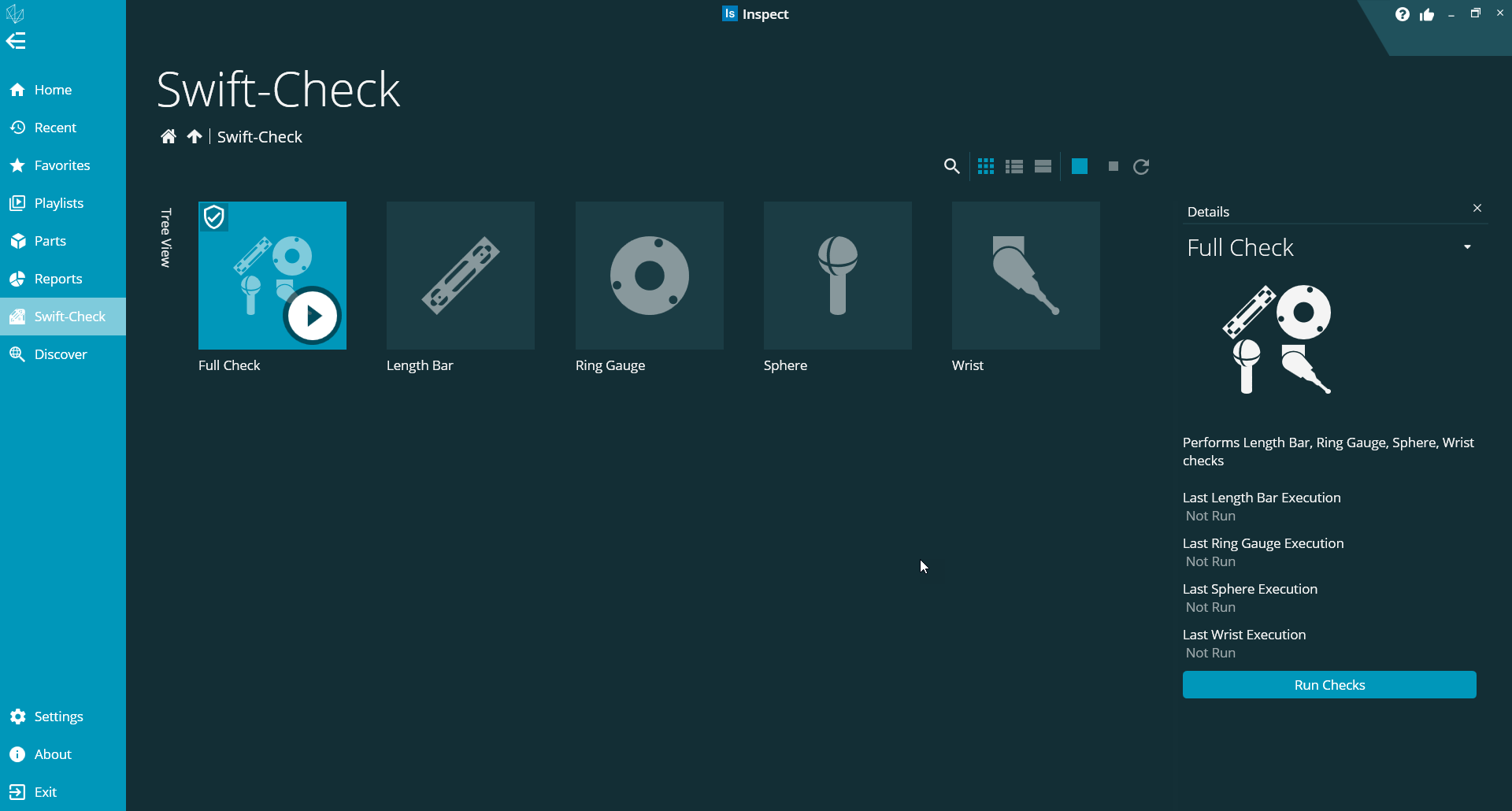The width and height of the screenshot is (1512, 811).
Task: Close the Details panel
Action: tap(1477, 208)
